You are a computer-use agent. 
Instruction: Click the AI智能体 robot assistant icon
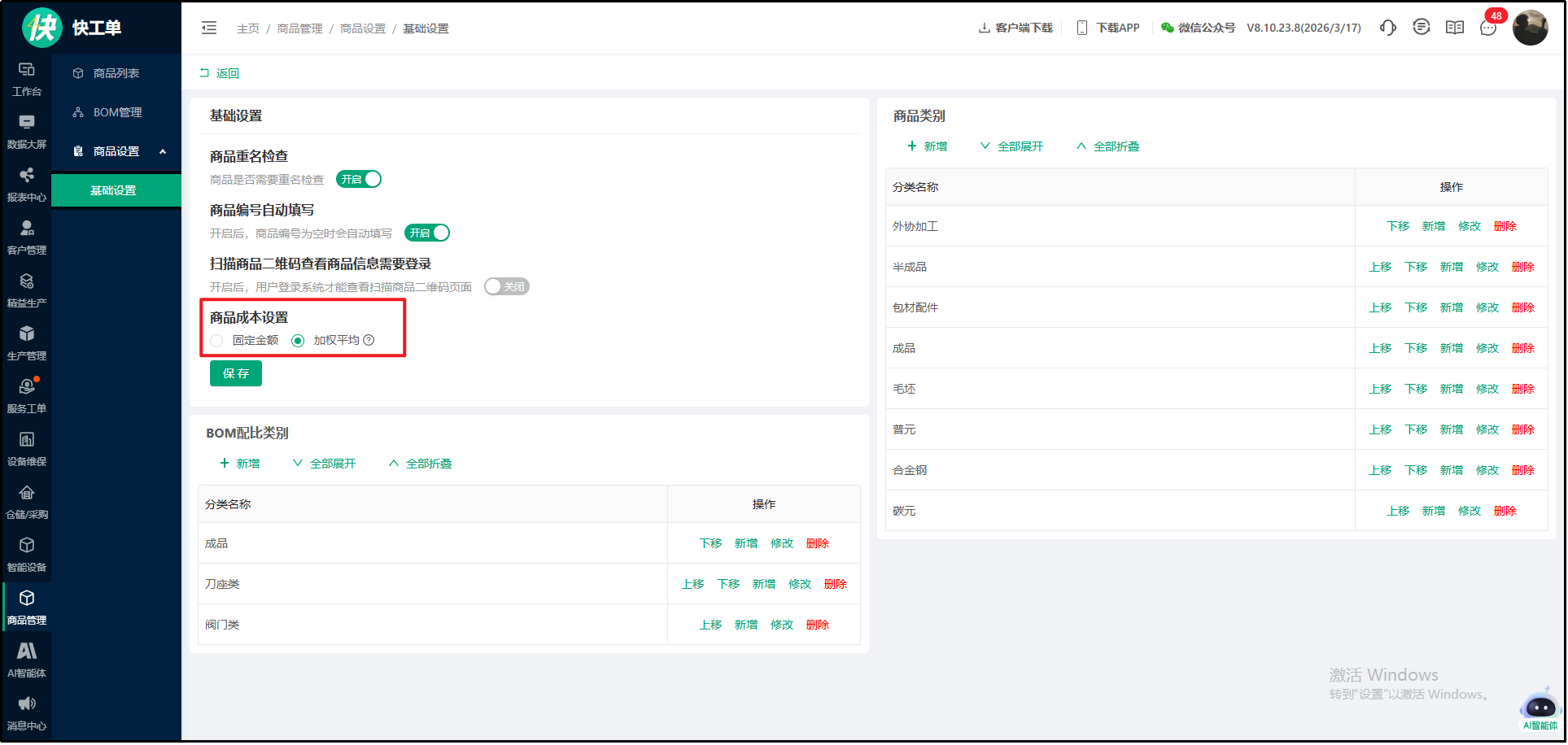coord(1540,708)
